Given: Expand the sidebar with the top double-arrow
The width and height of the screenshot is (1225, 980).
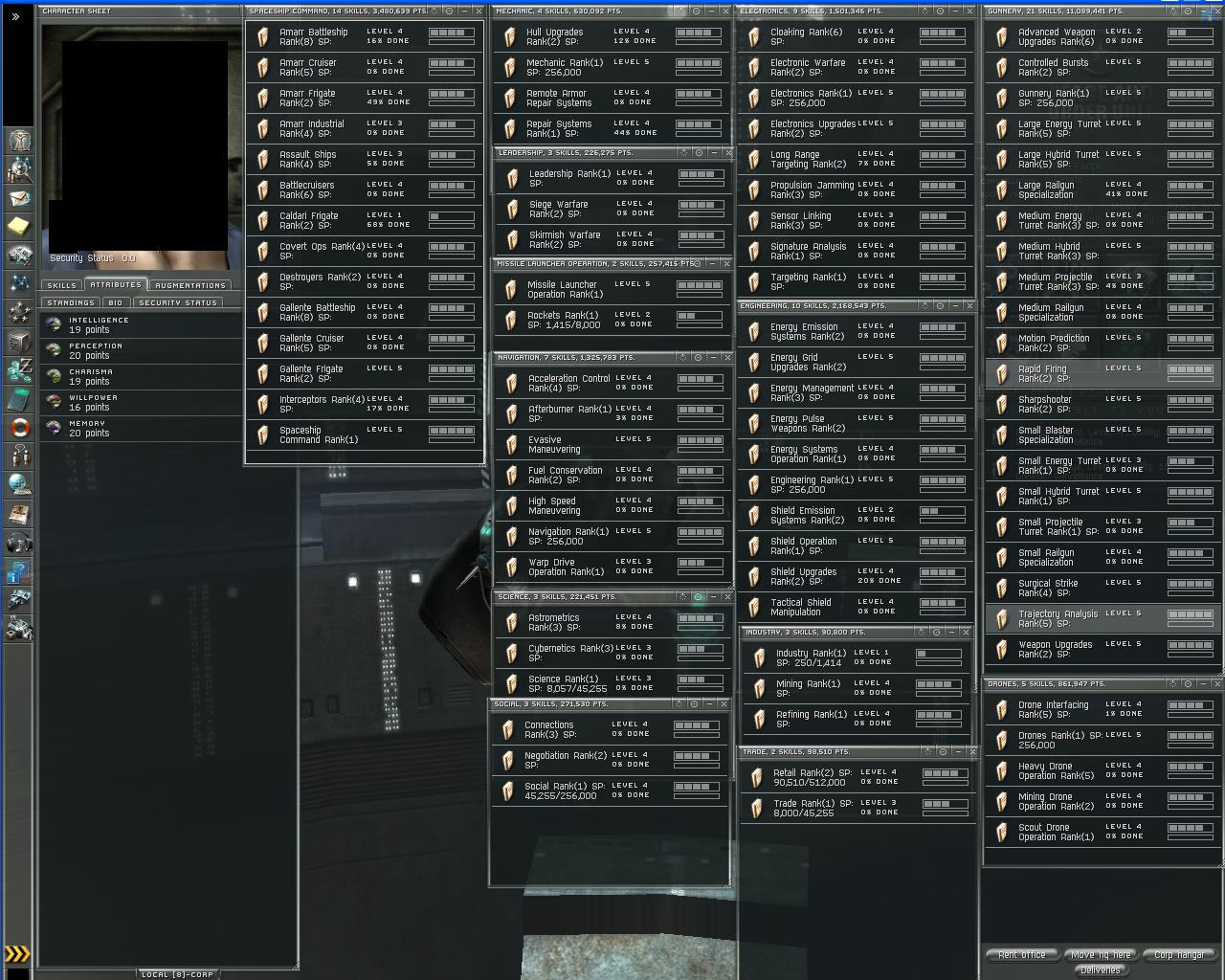Looking at the screenshot, I should pos(16,16).
